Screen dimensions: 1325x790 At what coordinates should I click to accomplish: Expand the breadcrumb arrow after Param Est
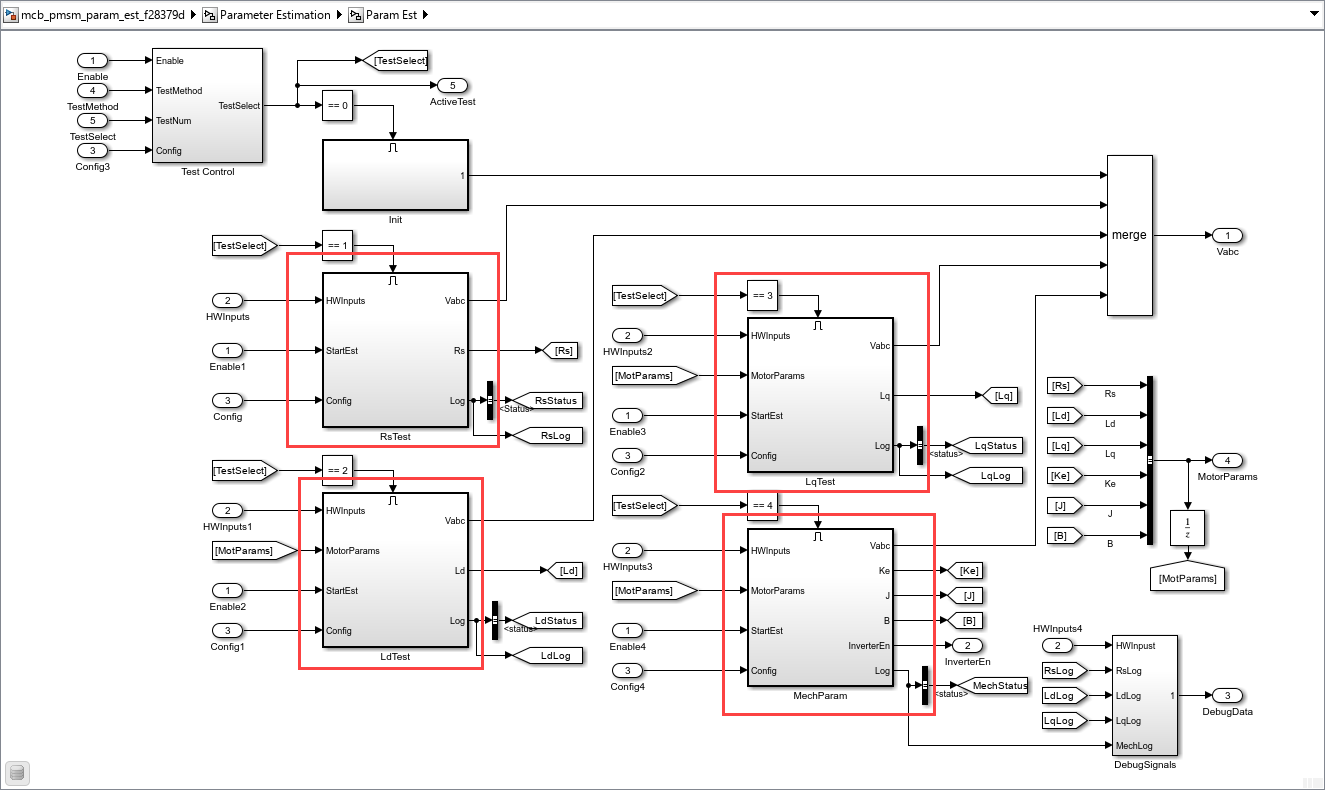tap(425, 15)
